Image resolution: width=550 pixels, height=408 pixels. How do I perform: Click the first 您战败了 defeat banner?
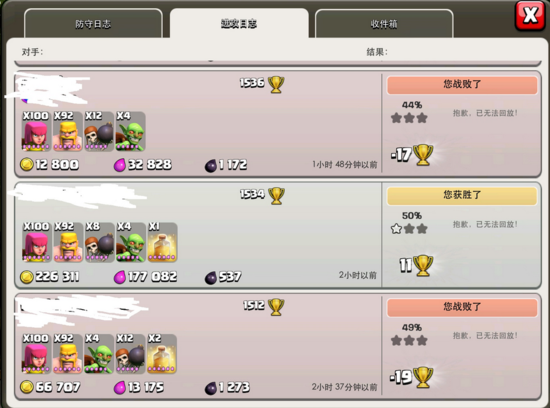[462, 85]
